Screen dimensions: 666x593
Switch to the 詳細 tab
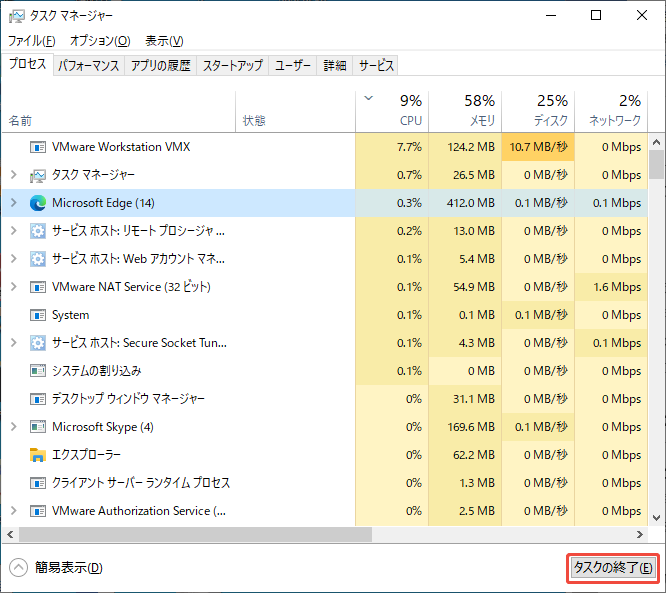(x=335, y=65)
